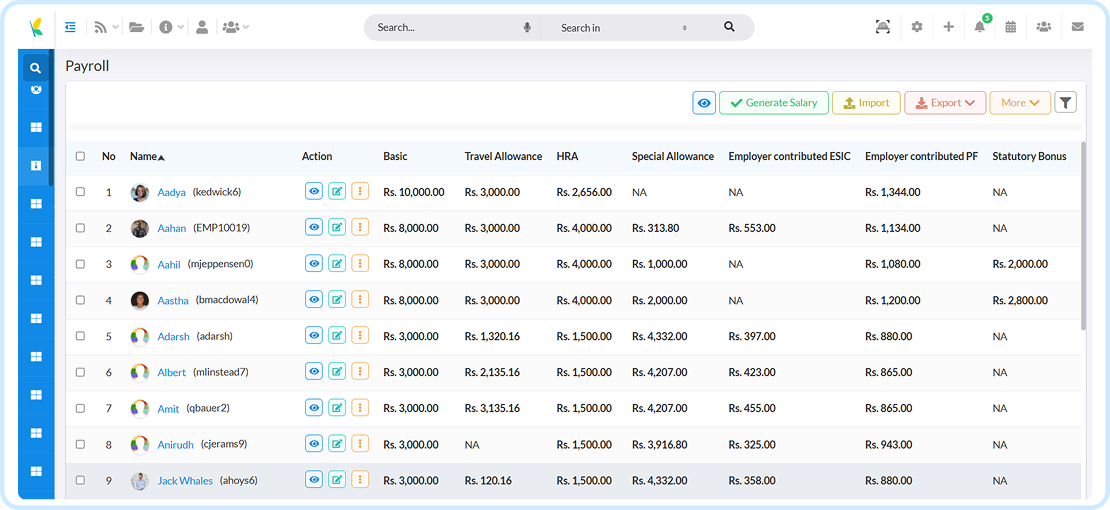The image size is (1110, 510).
Task: View Amit's payroll details
Action: (x=314, y=408)
